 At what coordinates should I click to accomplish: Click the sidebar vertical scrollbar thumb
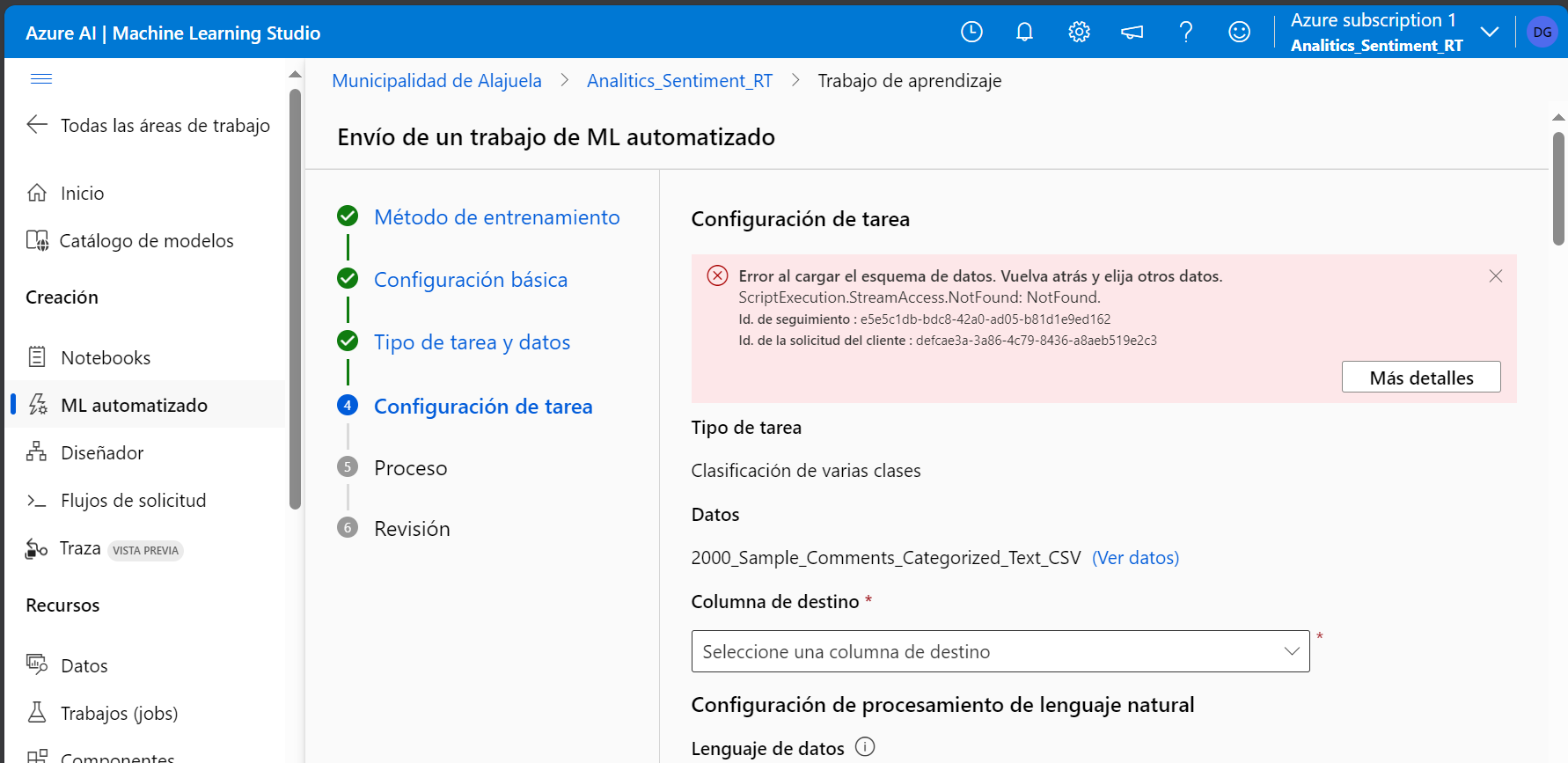point(295,297)
